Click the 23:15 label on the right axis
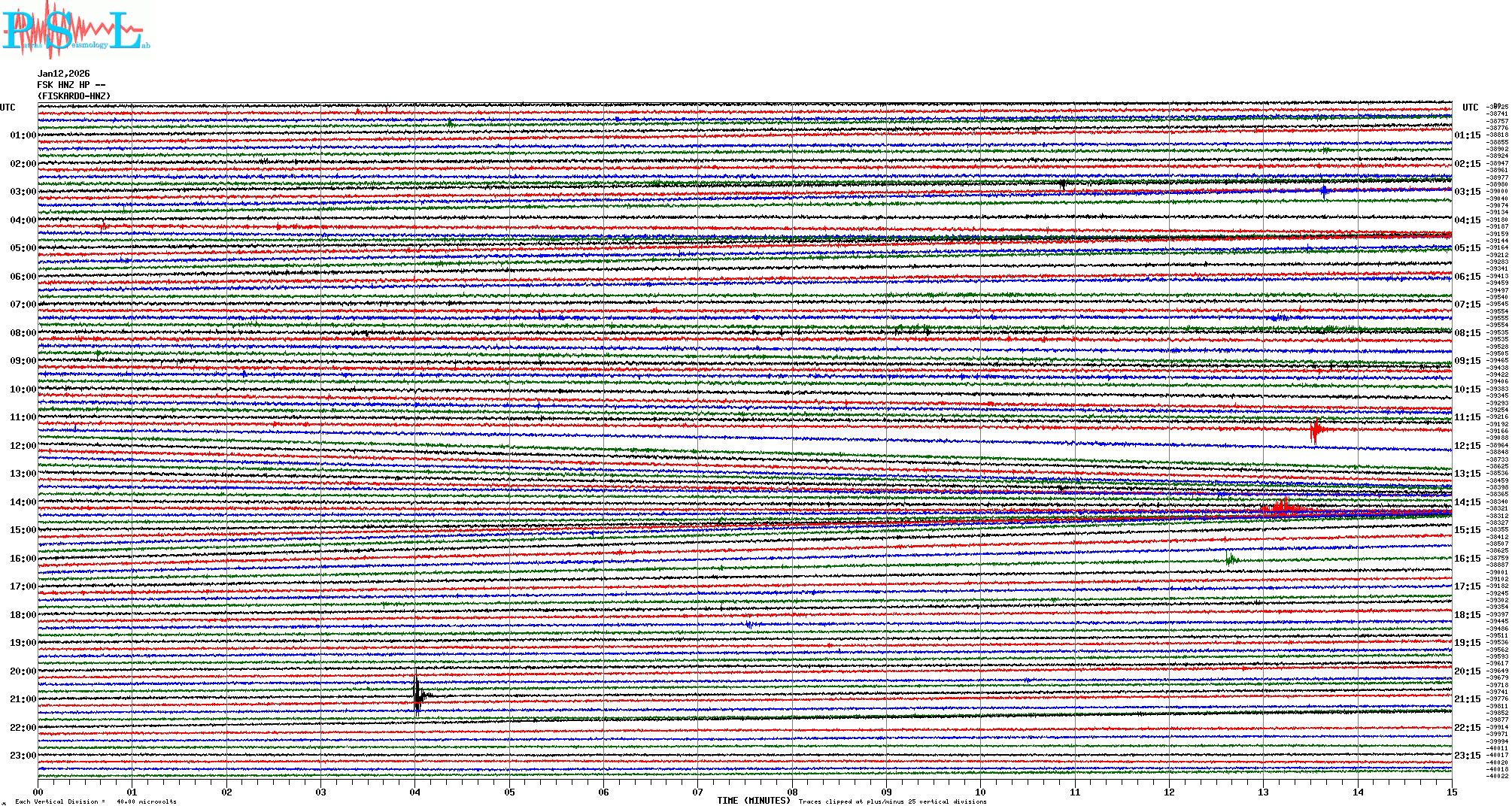 pos(1467,756)
